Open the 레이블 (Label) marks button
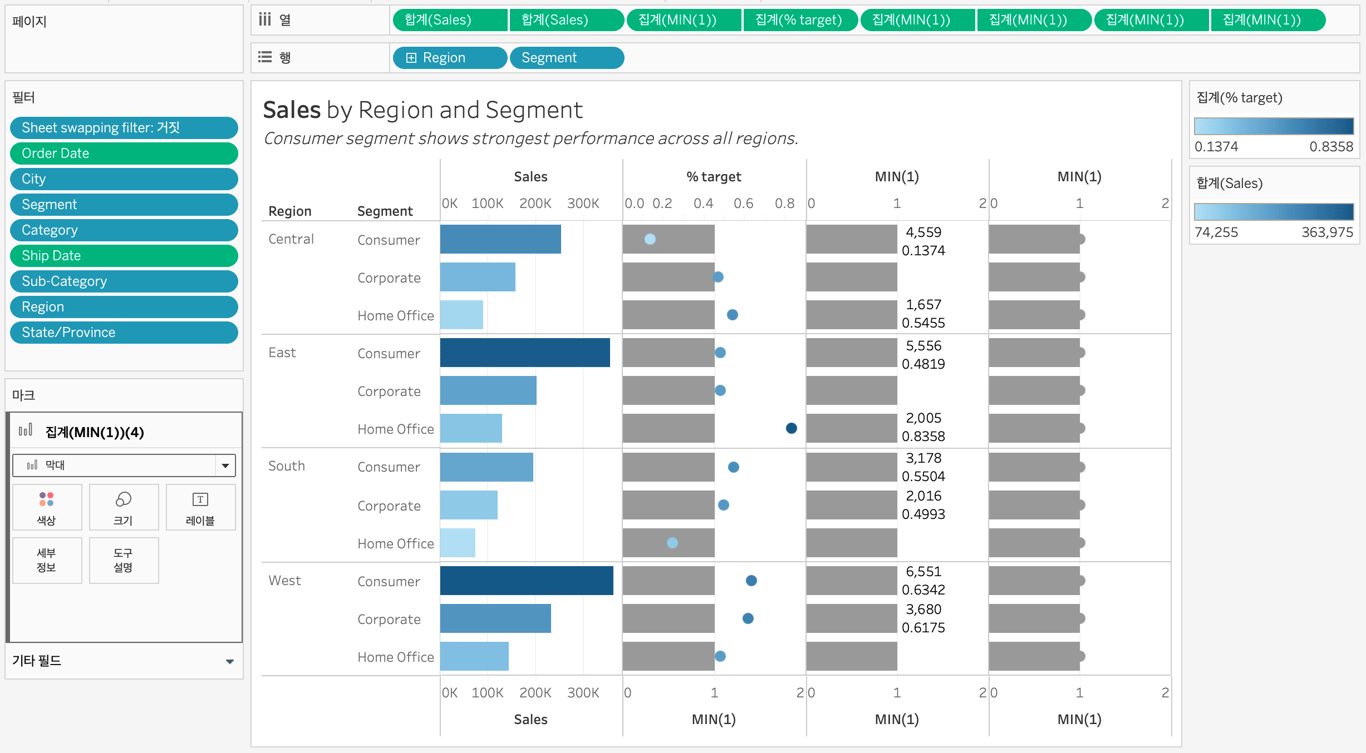The height and width of the screenshot is (753, 1366). click(x=200, y=507)
